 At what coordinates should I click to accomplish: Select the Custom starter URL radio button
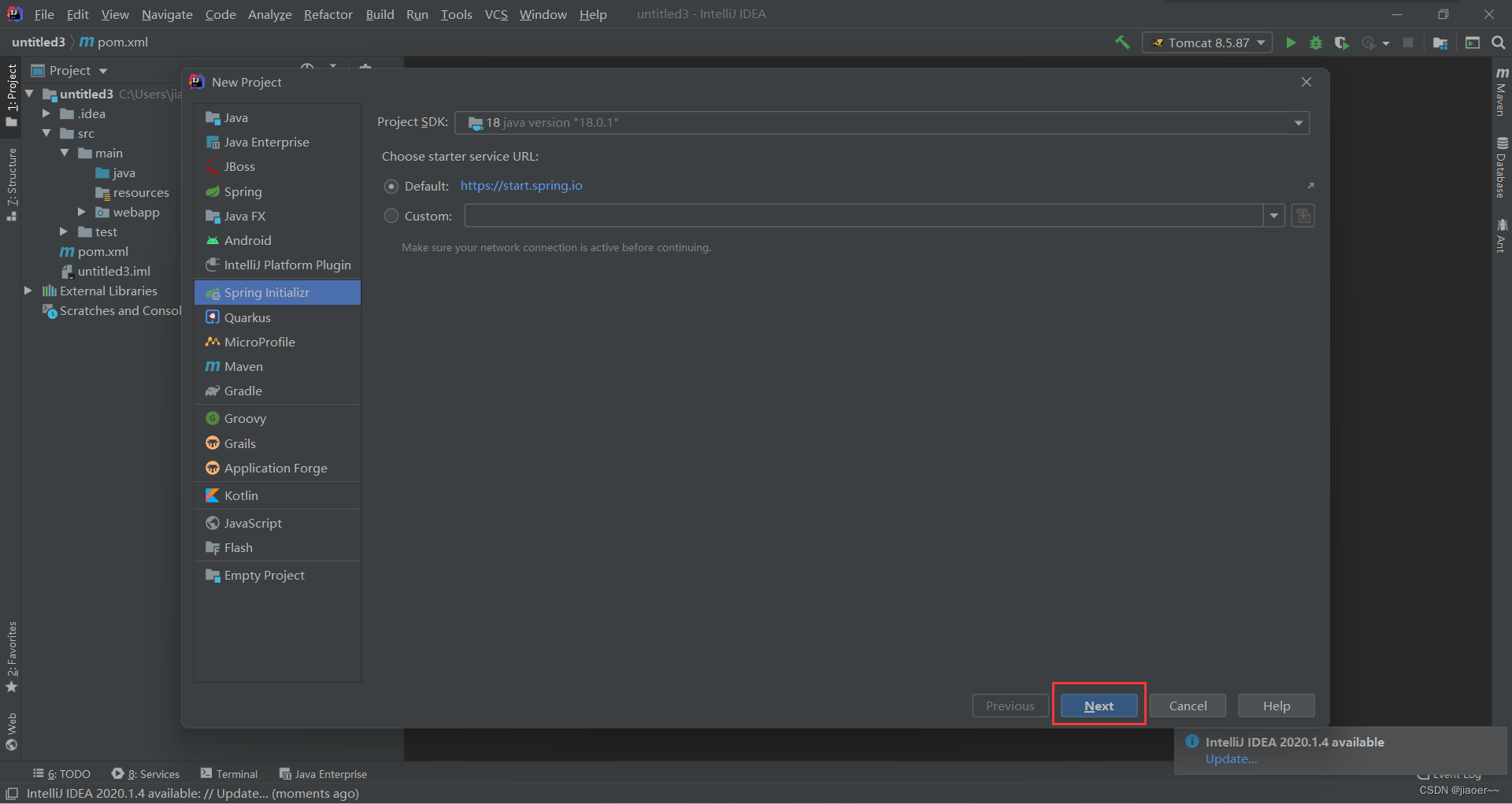391,216
